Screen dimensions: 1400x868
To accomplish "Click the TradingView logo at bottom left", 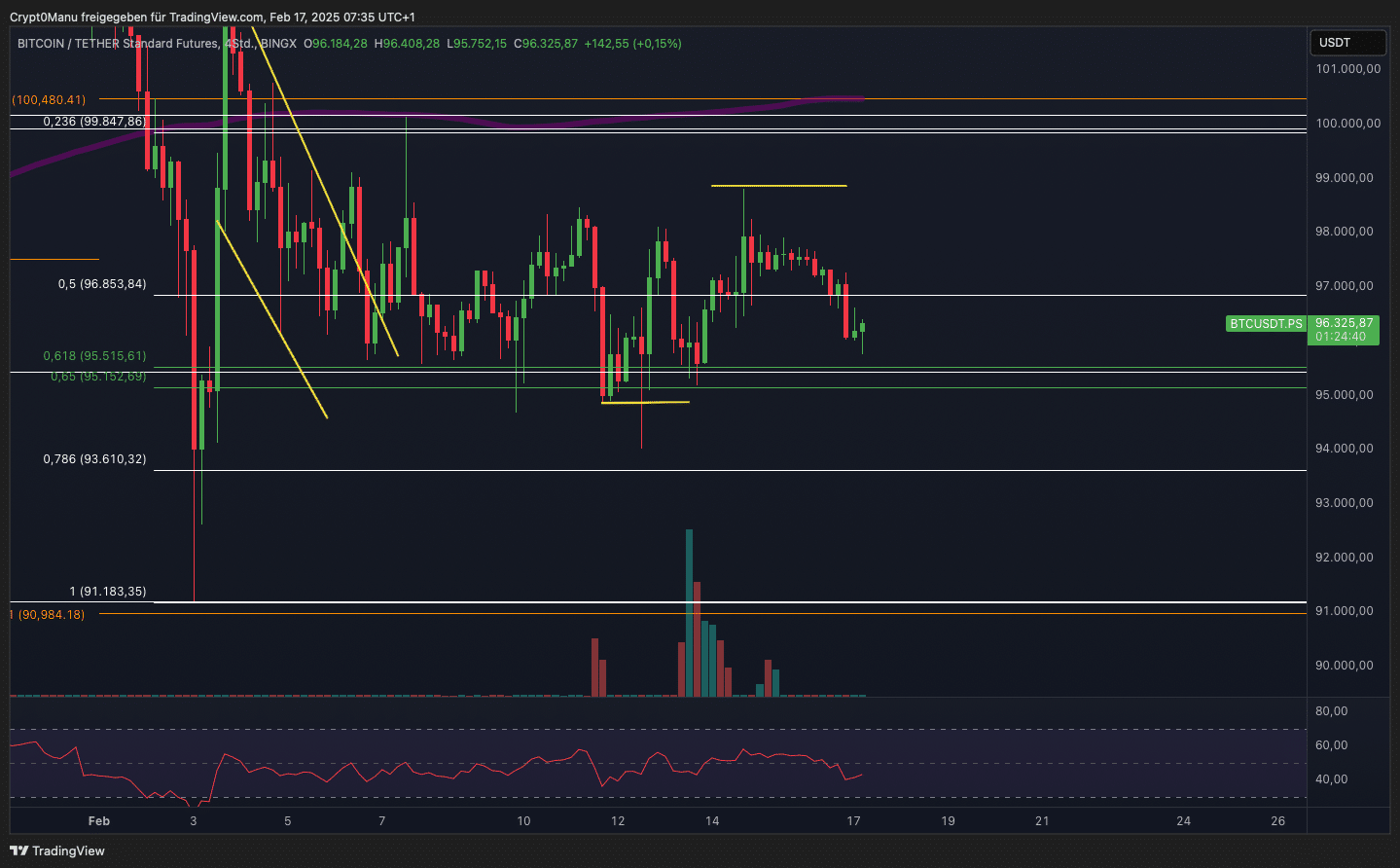I will tap(57, 850).
